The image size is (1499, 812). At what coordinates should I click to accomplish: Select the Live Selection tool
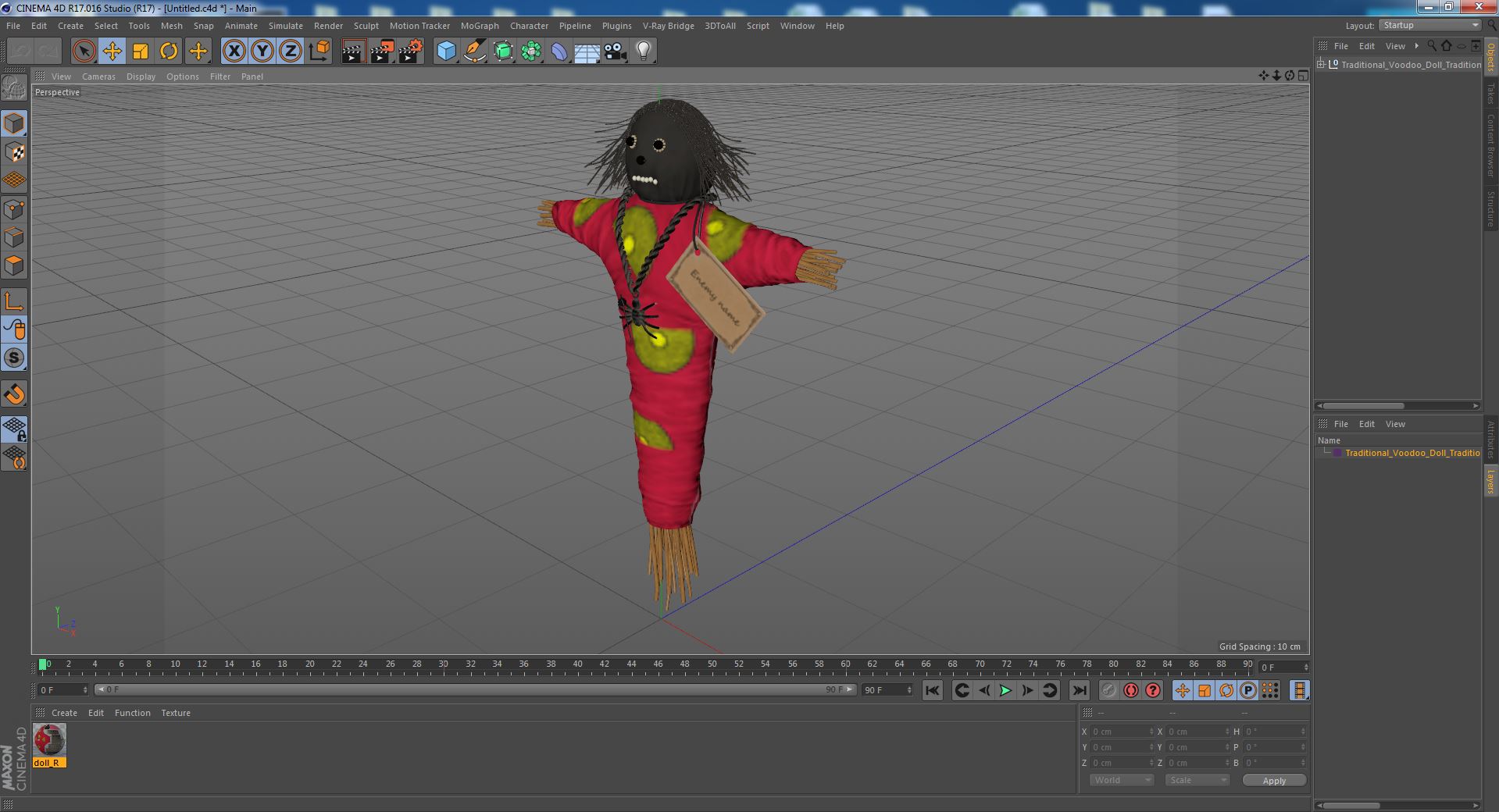[x=84, y=52]
